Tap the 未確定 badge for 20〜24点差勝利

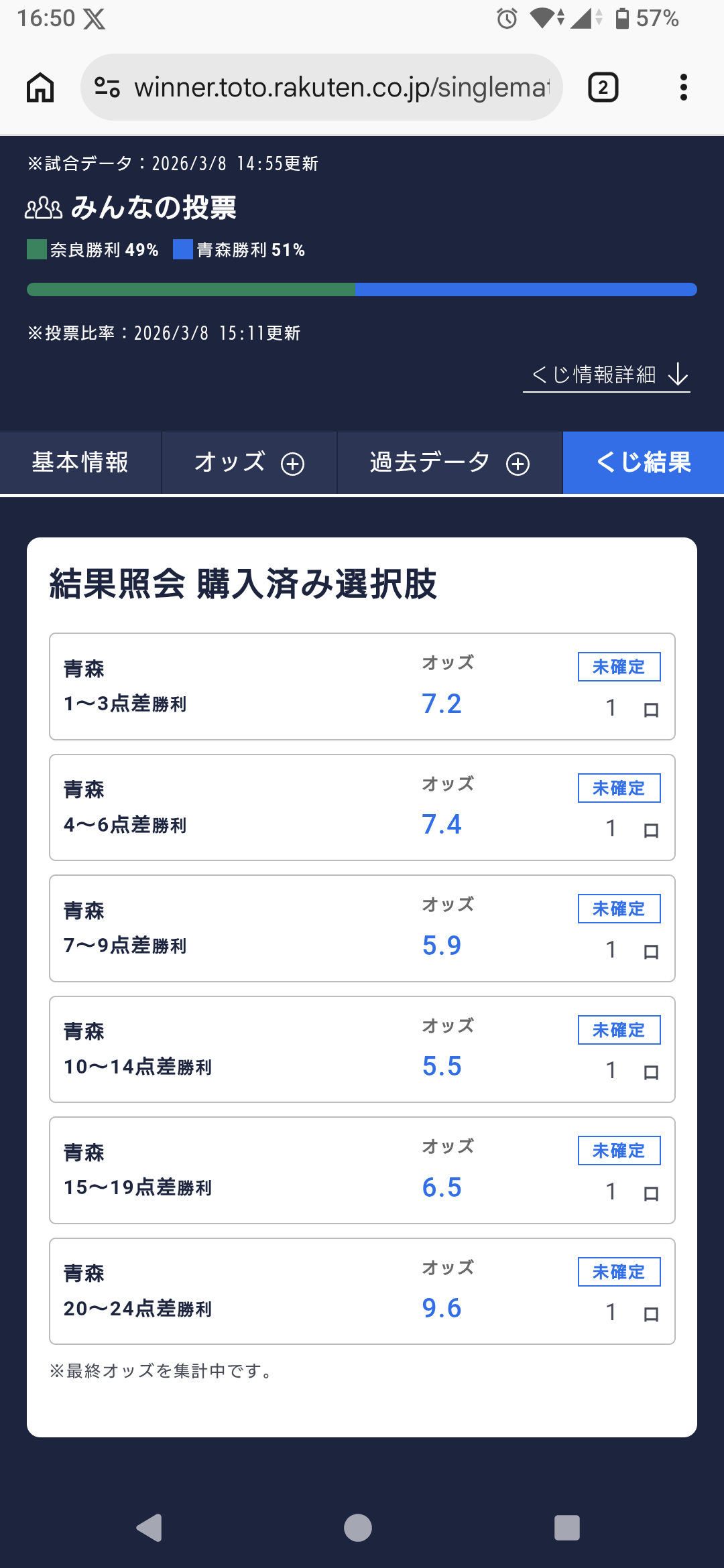coord(619,1272)
